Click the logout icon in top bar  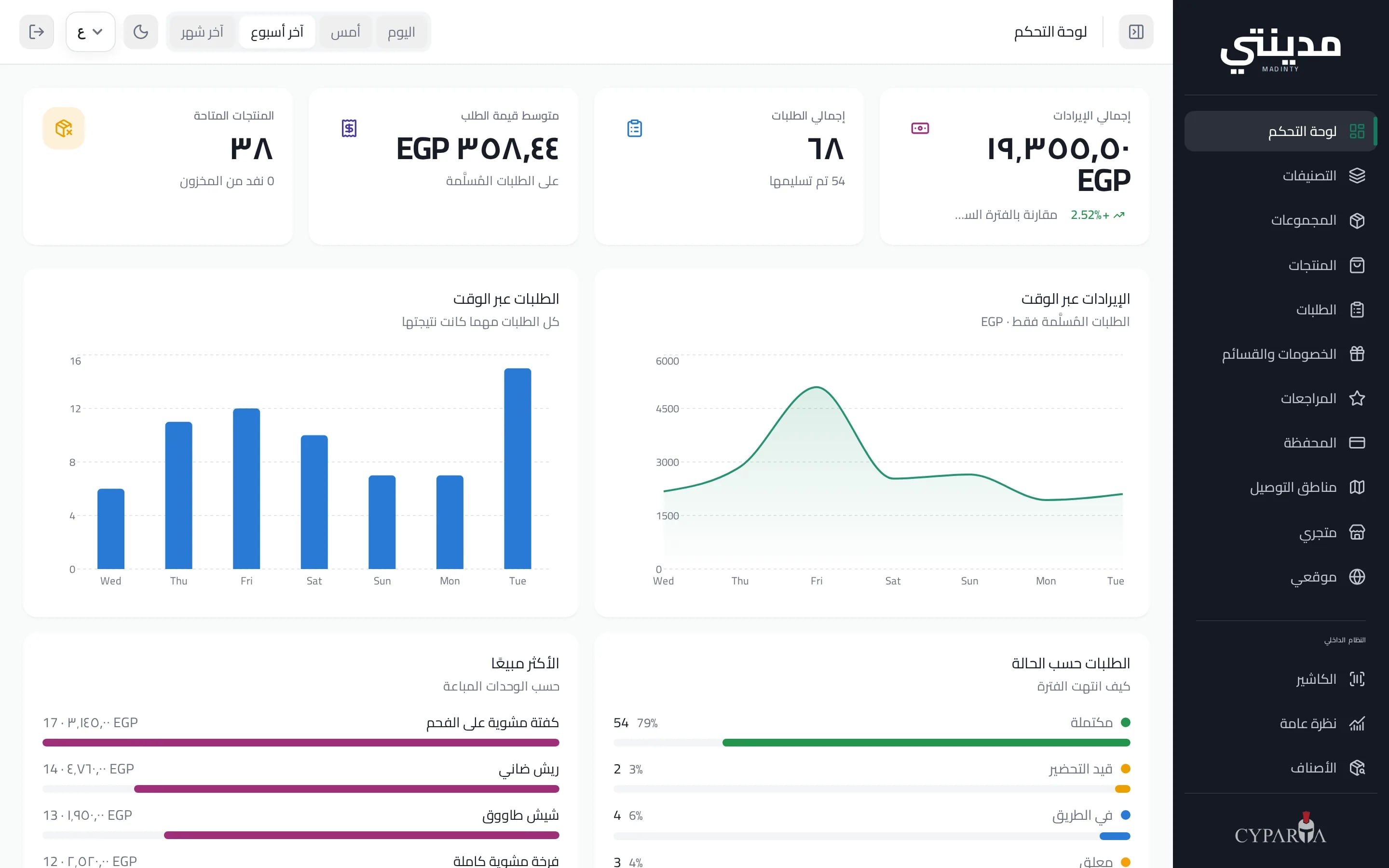[x=37, y=31]
